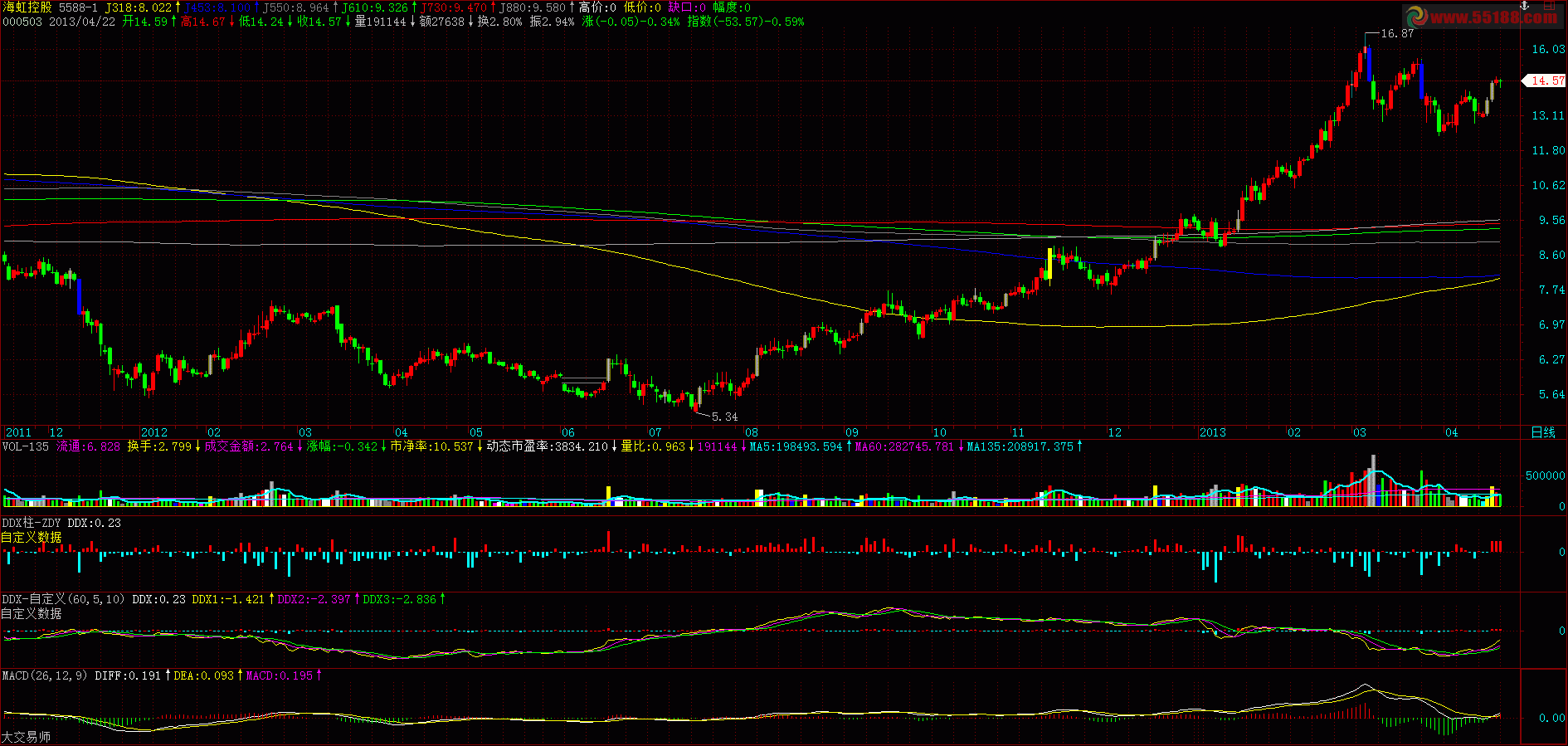Select the J550:8.964 moving average label
Viewport: 1568px width, 746px height.
tap(296, 7)
